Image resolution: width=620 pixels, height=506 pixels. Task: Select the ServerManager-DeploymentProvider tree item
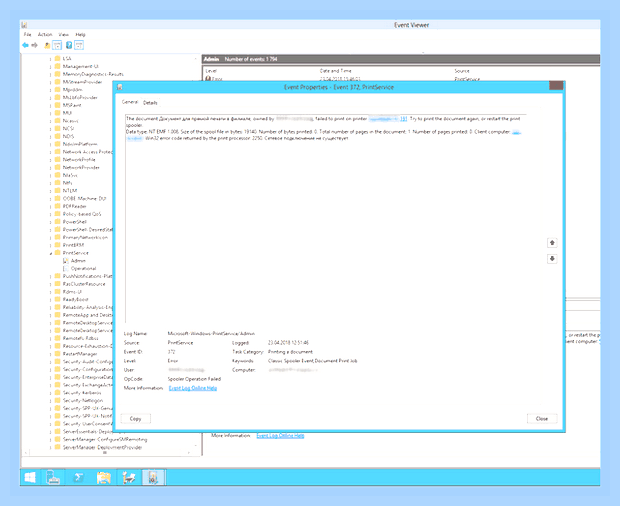pos(103,447)
